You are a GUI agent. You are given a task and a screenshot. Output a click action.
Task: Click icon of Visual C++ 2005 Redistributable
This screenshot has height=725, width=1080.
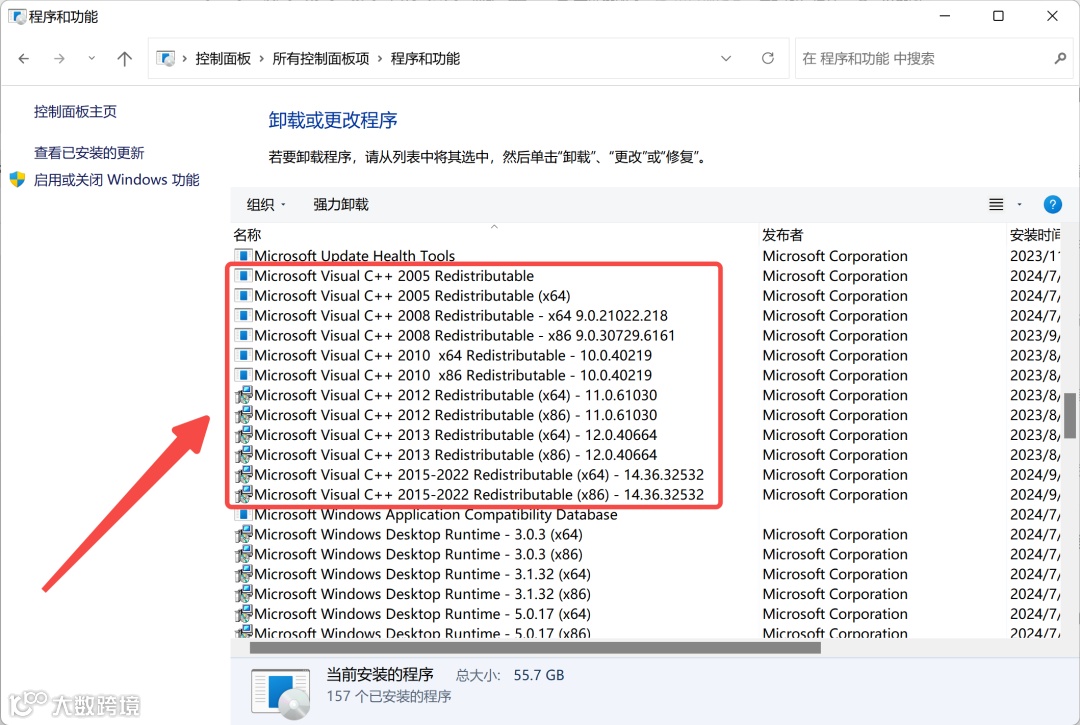(243, 276)
